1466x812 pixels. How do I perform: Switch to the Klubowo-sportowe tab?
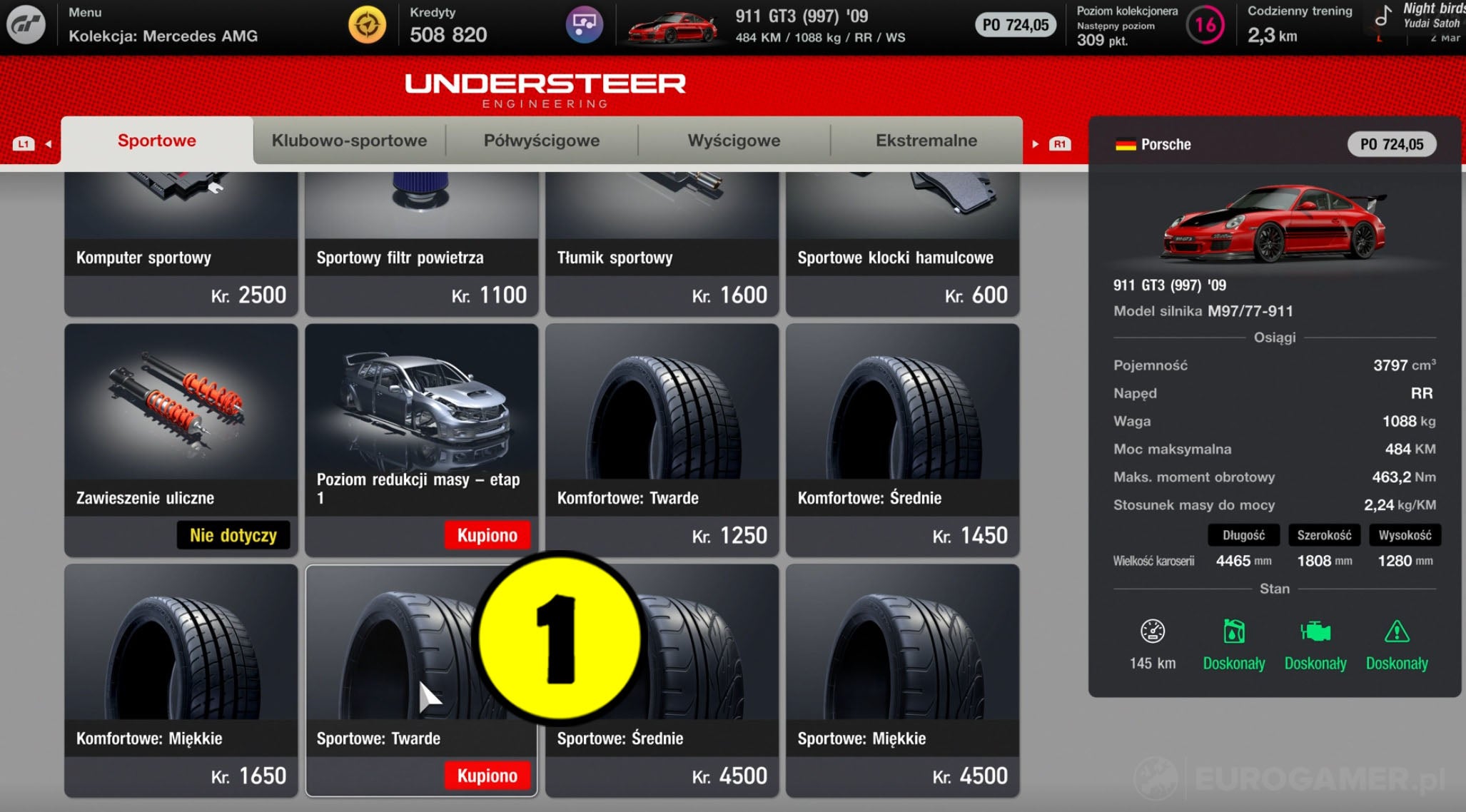349,141
